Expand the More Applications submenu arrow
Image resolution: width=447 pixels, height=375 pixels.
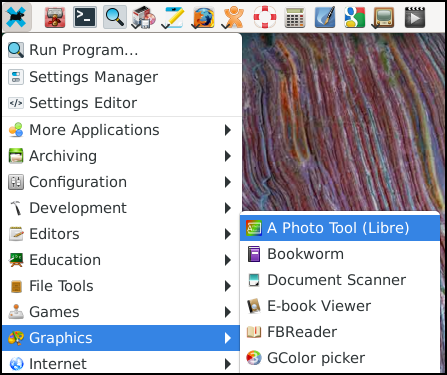228,130
